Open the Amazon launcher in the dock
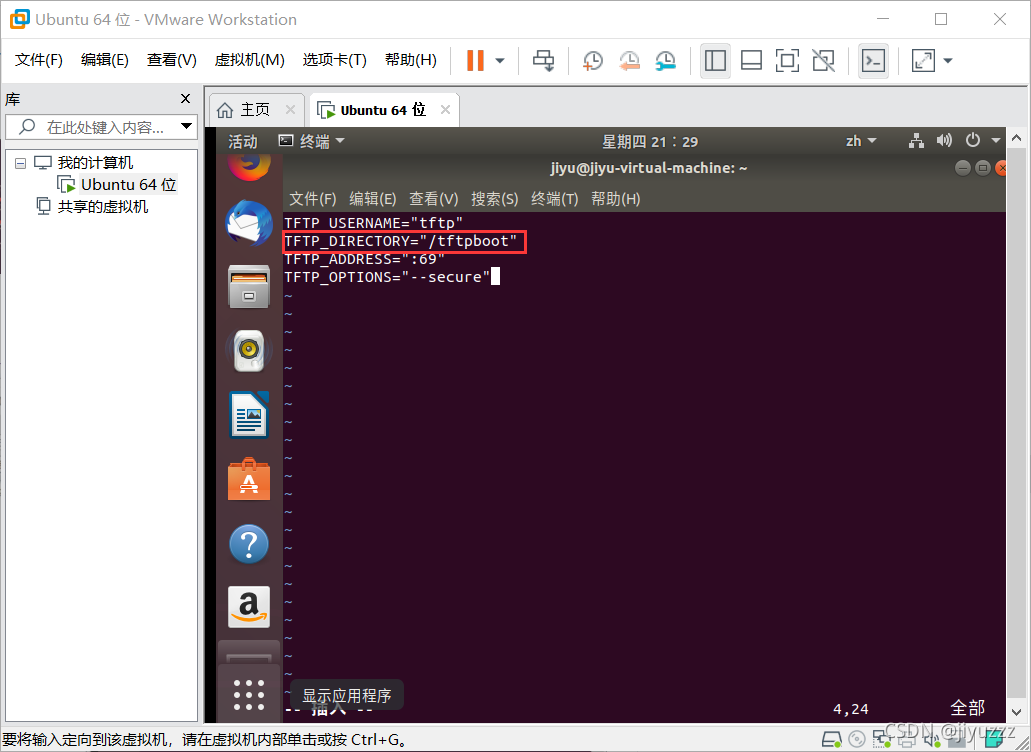This screenshot has width=1031, height=752. point(248,607)
